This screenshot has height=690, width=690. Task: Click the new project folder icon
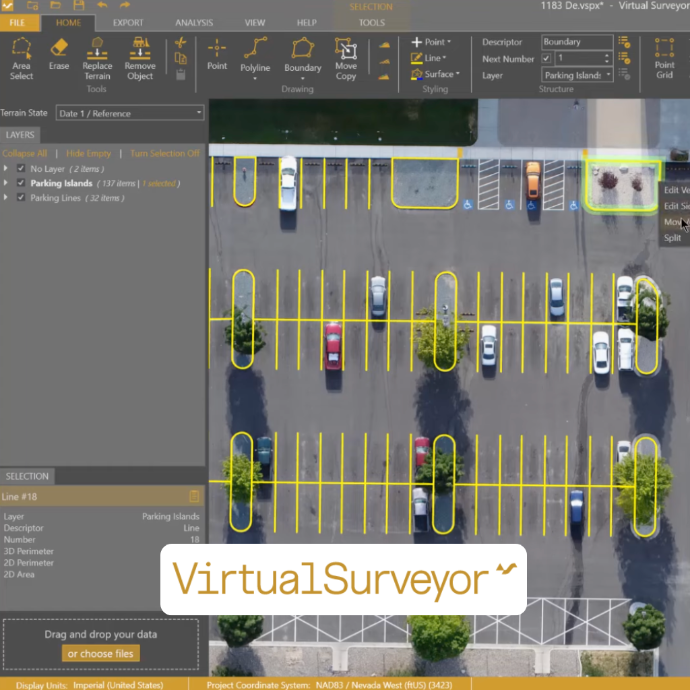tap(33, 5)
